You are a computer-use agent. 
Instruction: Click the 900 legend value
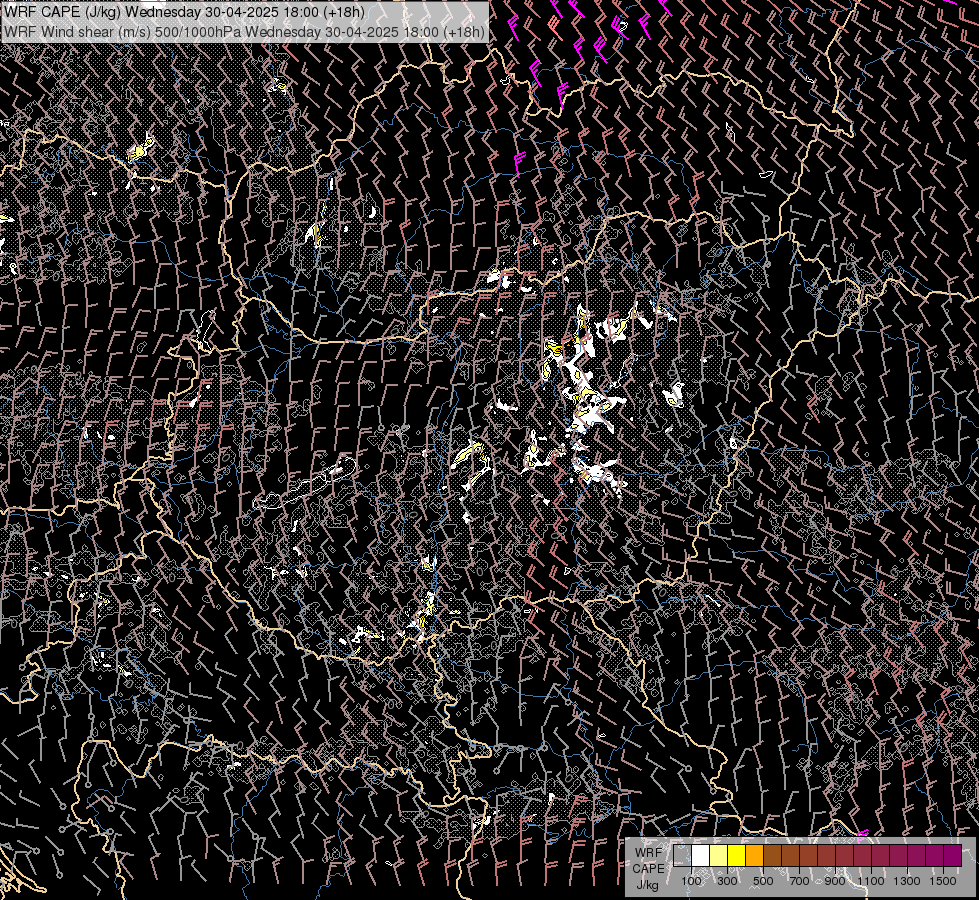[x=835, y=881]
